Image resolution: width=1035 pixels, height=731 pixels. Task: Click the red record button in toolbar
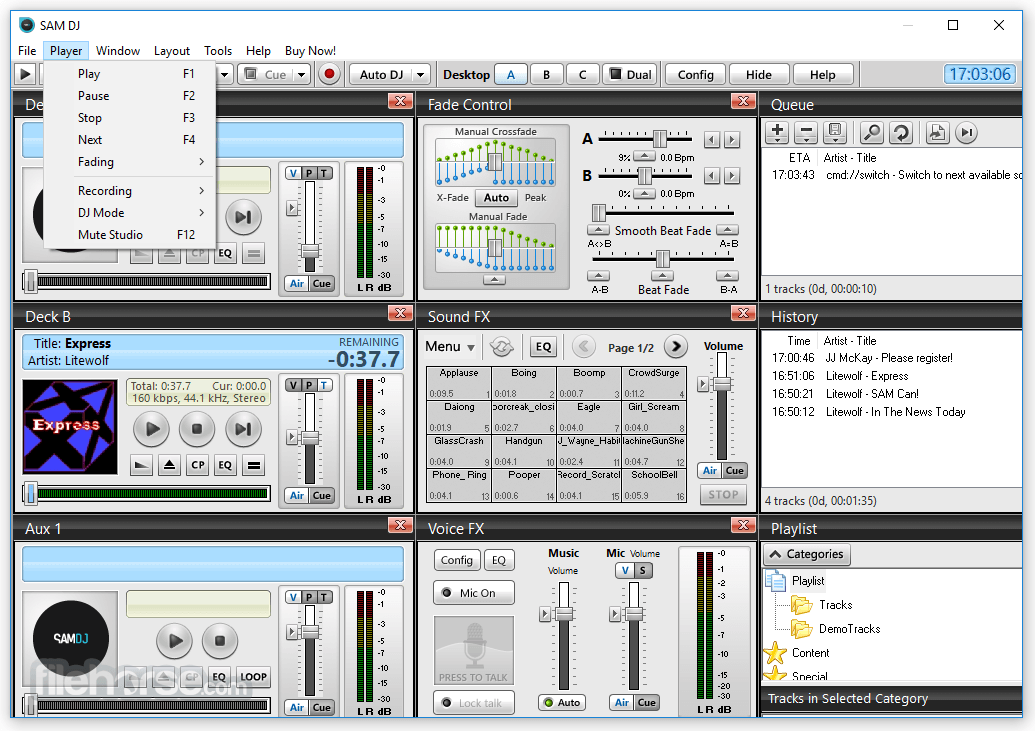(329, 74)
